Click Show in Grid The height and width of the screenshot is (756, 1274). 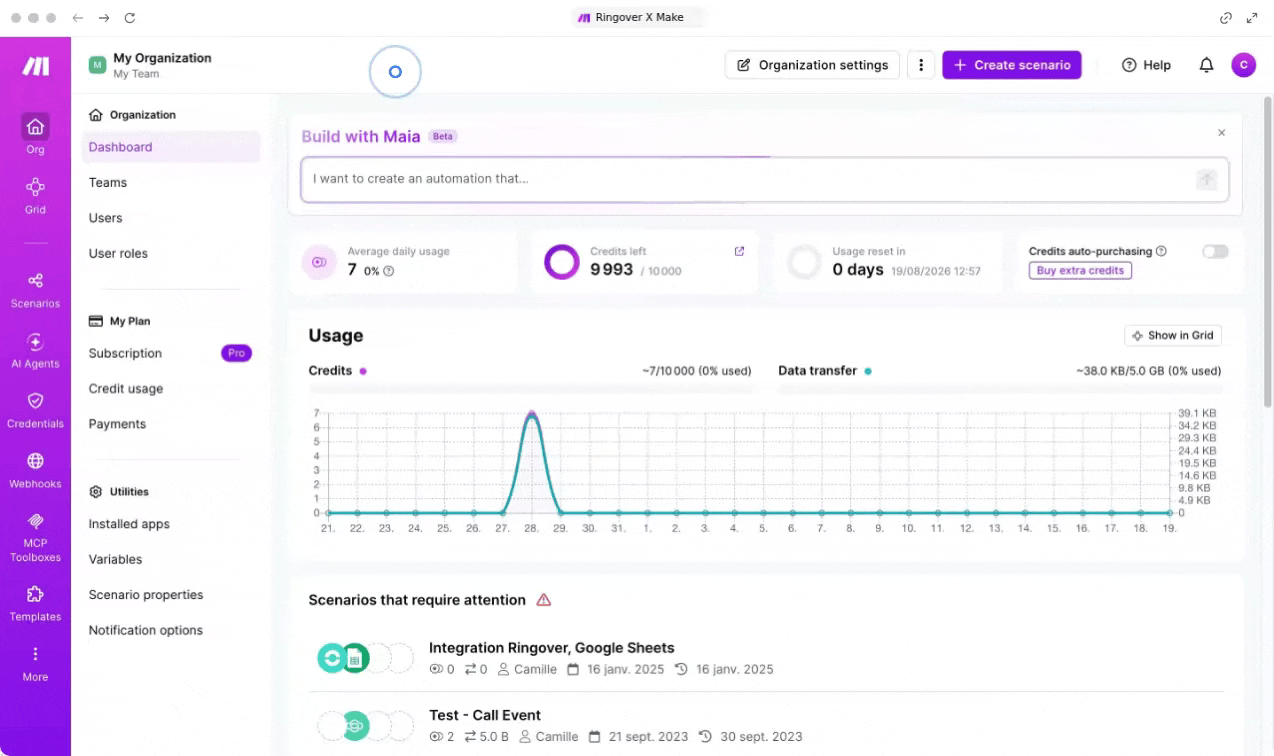click(1173, 336)
